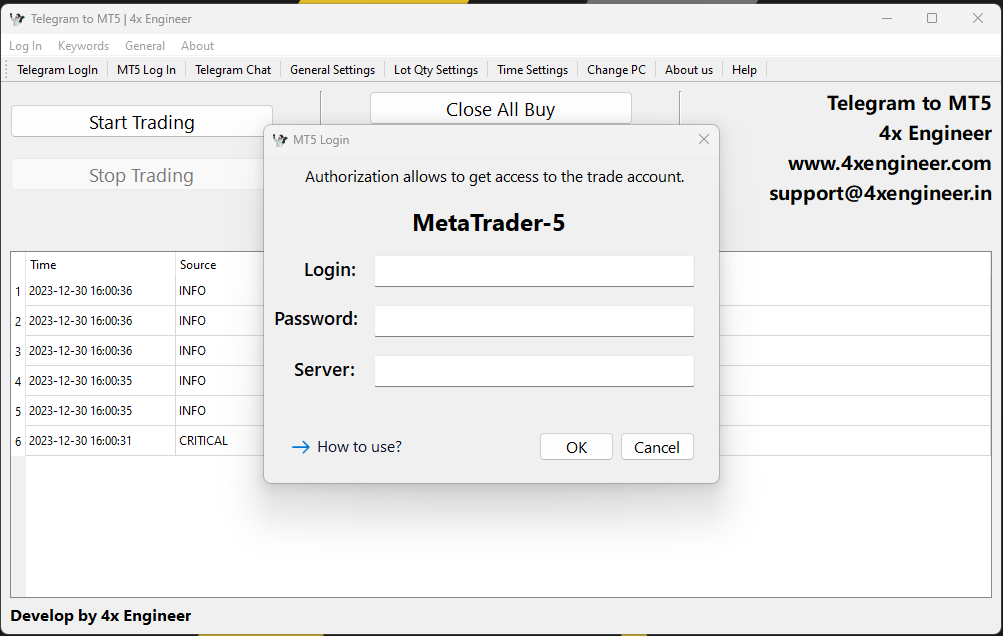Viewport: 1003px width, 636px height.
Task: Cancel the MT5 login dialog
Action: click(657, 447)
